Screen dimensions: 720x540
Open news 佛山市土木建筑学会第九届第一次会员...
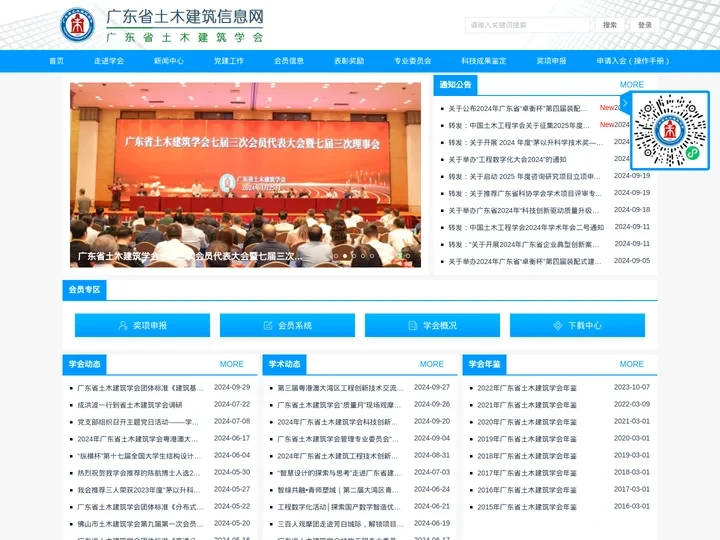click(x=140, y=524)
